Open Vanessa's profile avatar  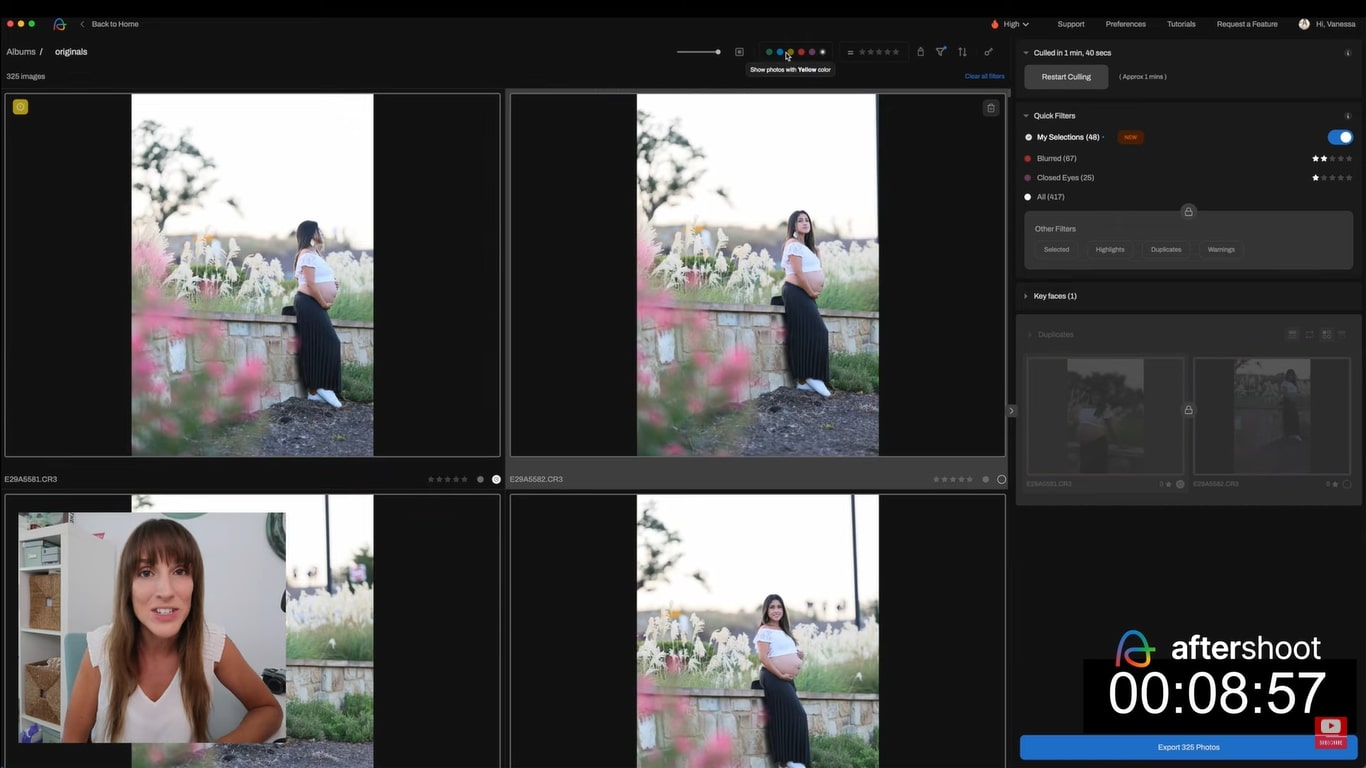(x=1304, y=24)
